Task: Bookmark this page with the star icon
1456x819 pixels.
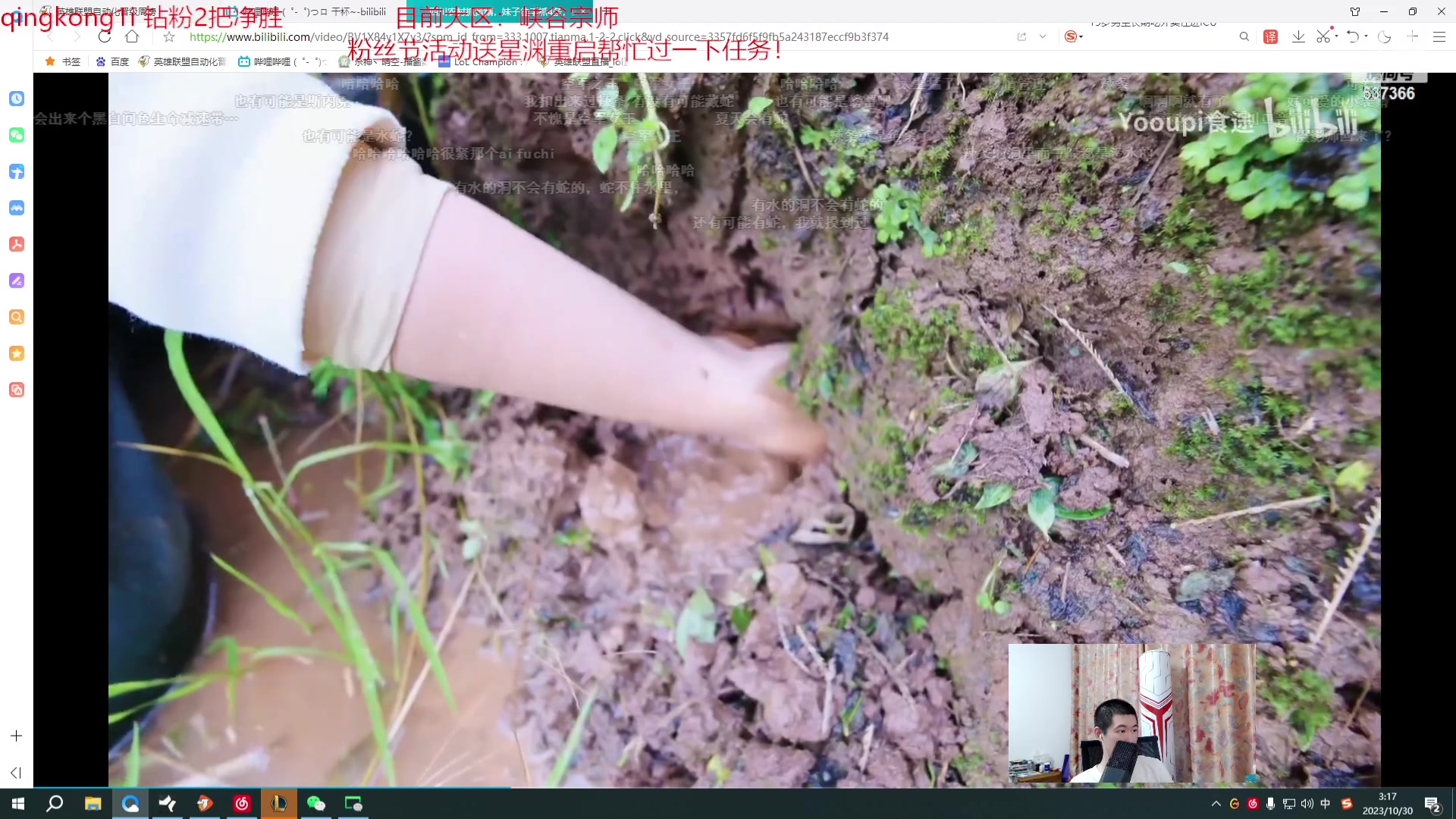Action: click(x=169, y=36)
